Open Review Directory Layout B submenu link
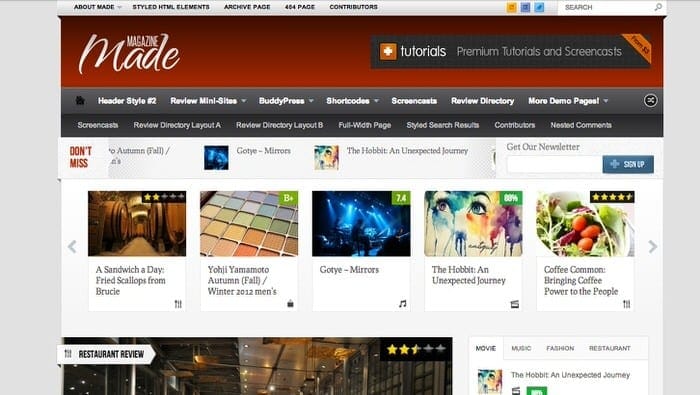Viewport: 700px width, 395px height. (x=279, y=125)
